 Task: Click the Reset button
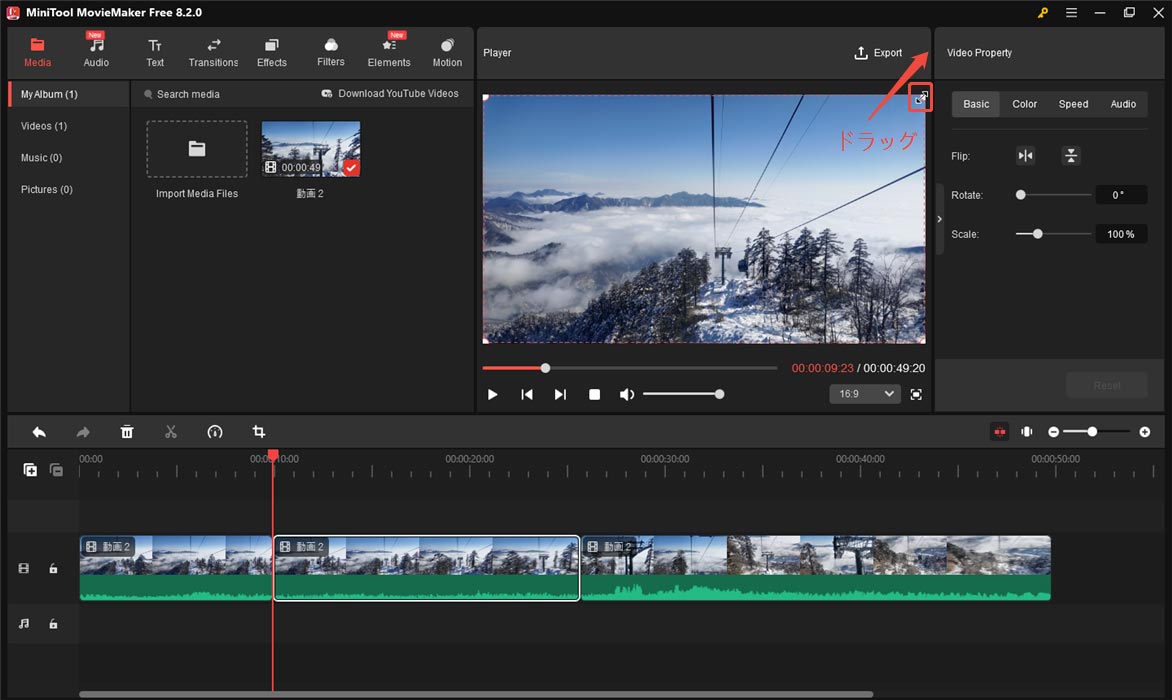(1106, 385)
